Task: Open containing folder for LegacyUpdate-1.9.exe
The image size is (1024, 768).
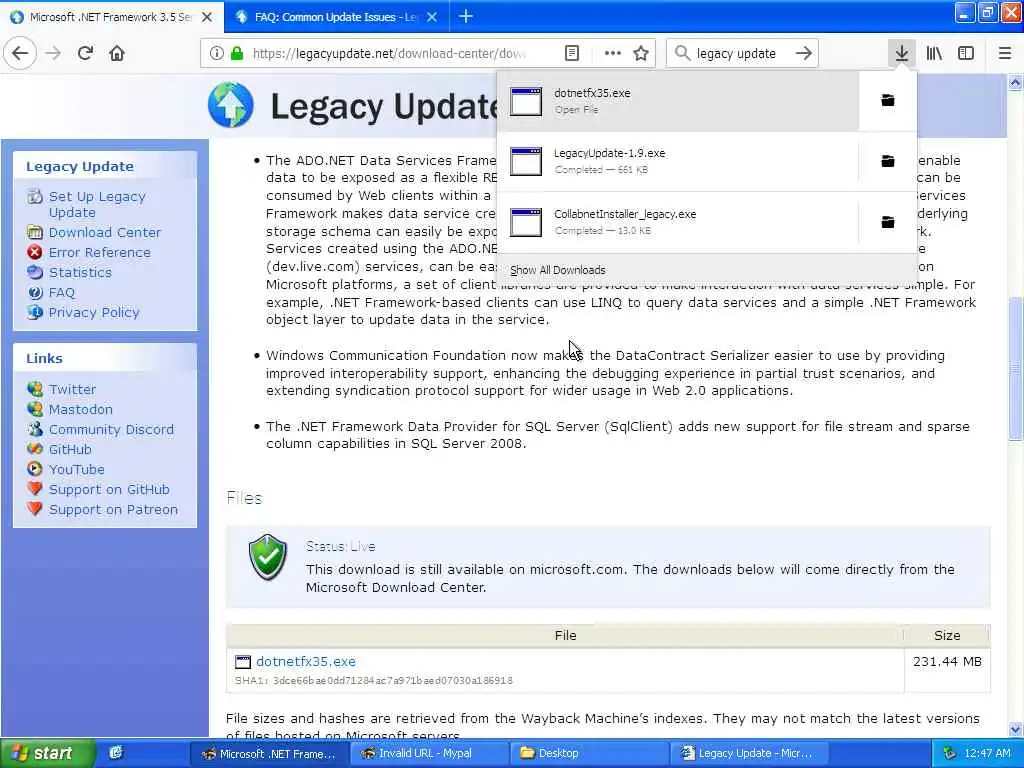Action: (x=888, y=161)
